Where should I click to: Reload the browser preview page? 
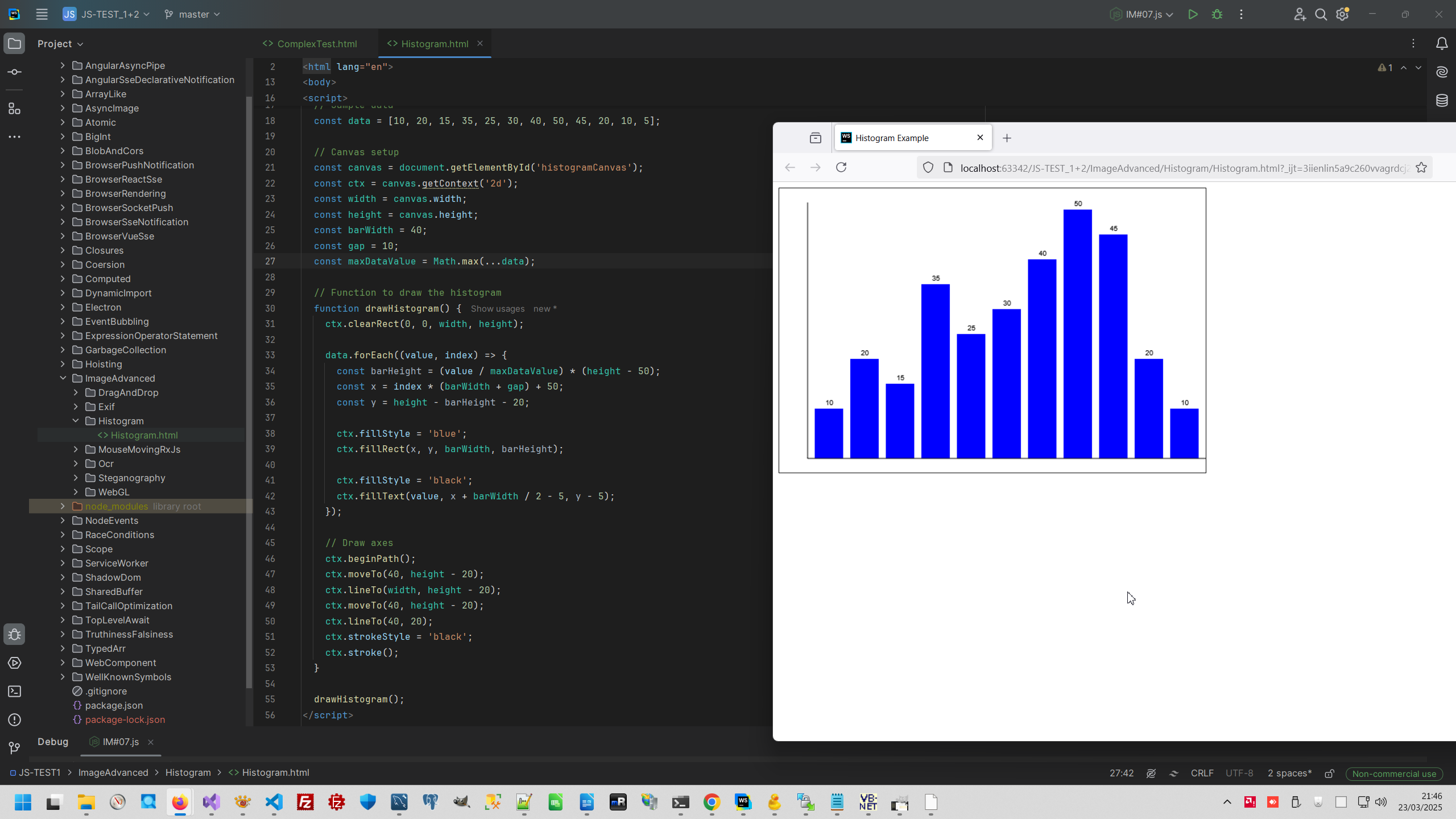pos(841,167)
